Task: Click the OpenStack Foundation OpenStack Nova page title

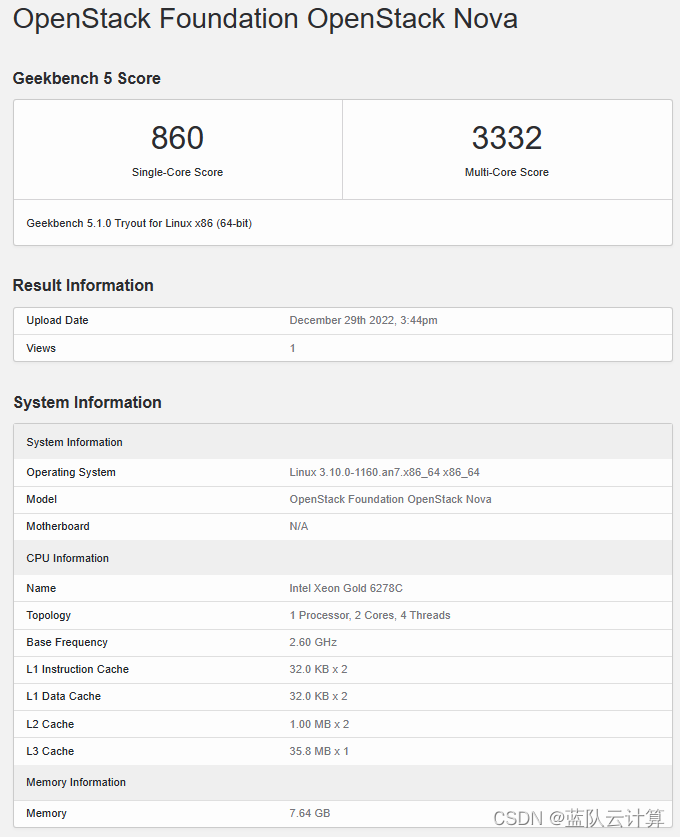Action: point(265,19)
